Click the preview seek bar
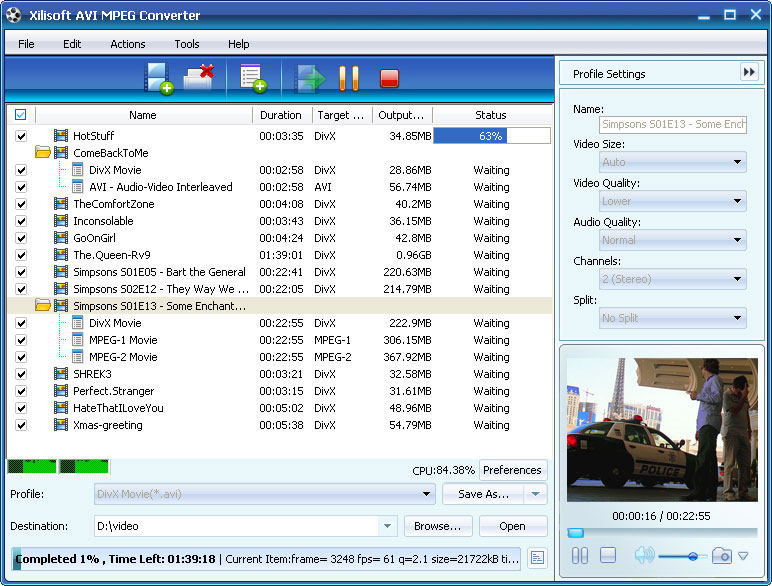Screen dimensions: 772x586 tap(662, 533)
